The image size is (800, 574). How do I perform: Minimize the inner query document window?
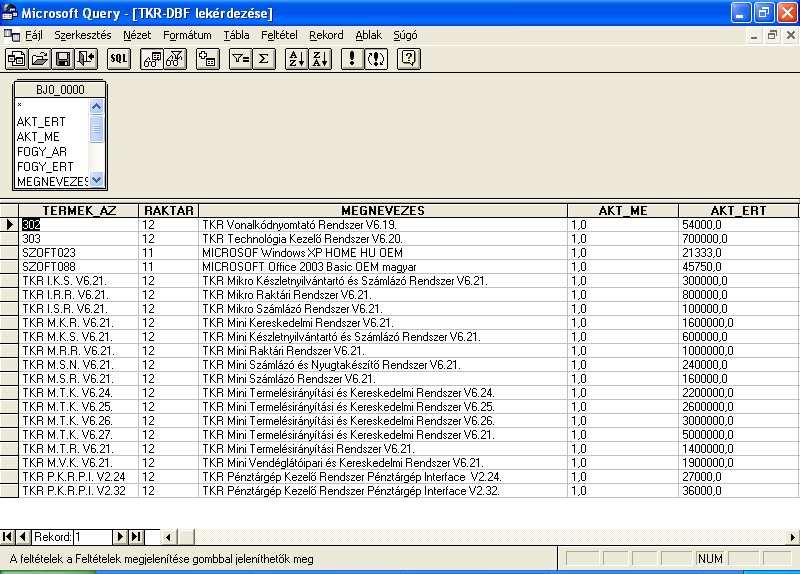[x=754, y=35]
